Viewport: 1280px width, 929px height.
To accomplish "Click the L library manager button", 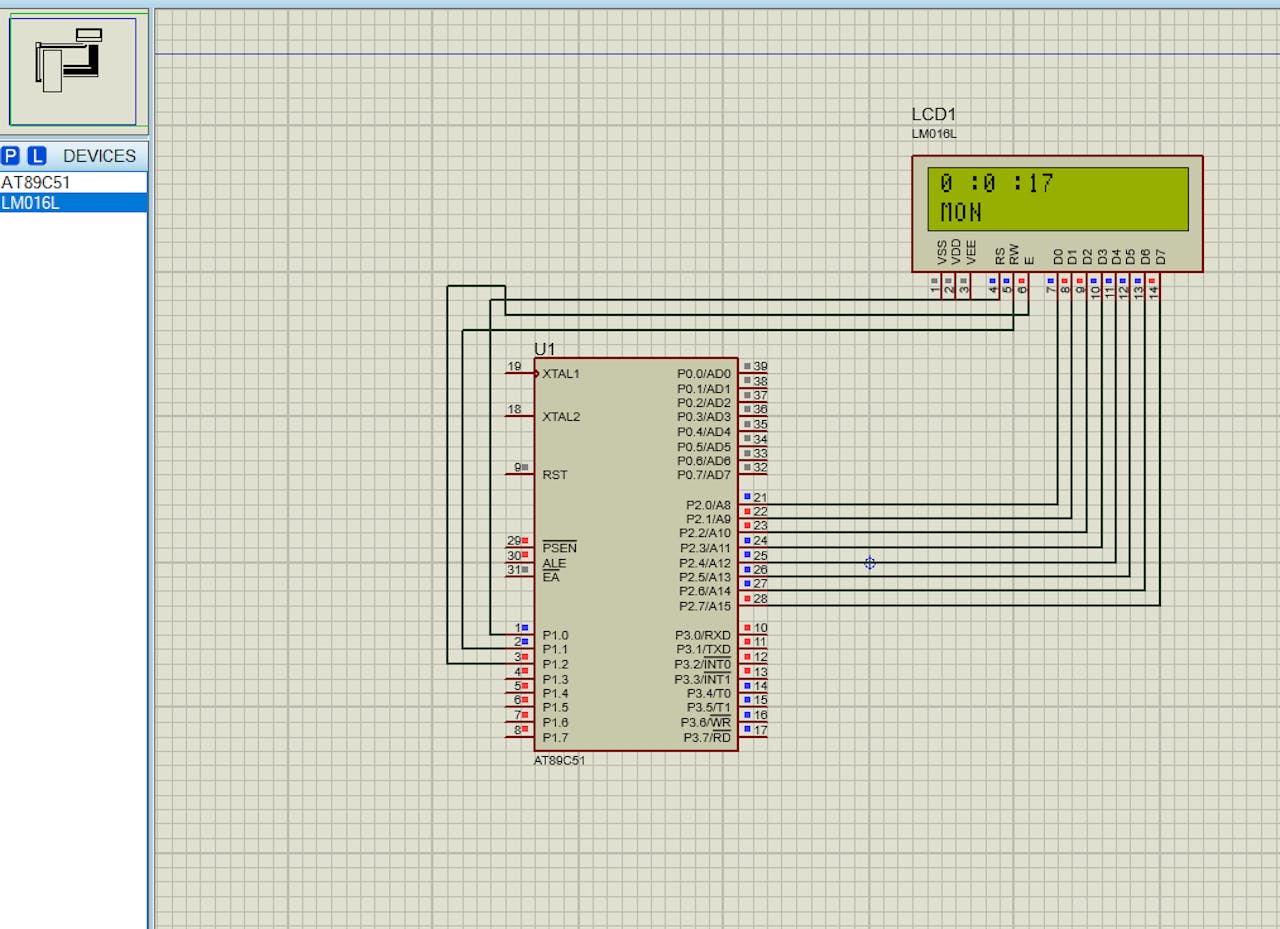I will [x=37, y=156].
